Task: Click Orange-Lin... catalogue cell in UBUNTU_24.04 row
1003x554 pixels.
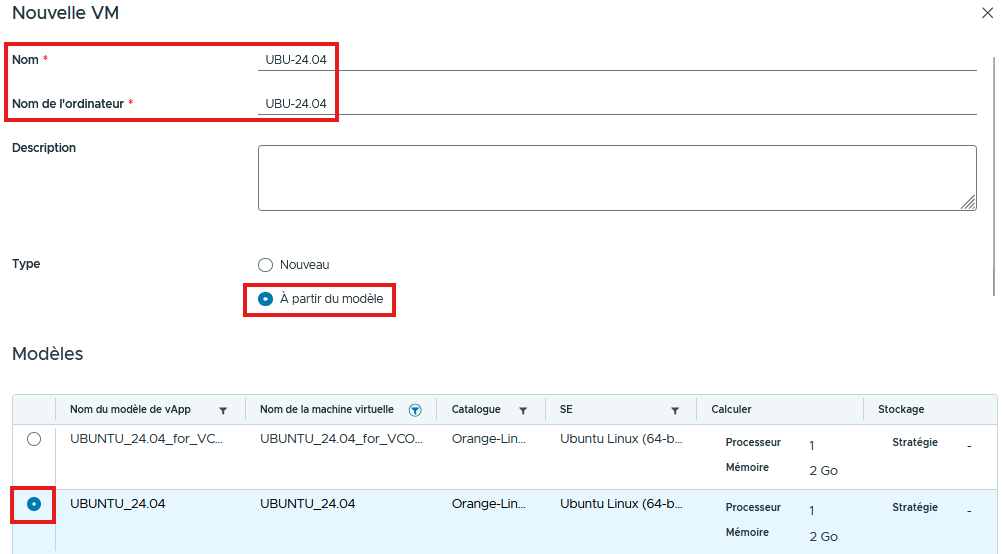Action: (x=489, y=504)
